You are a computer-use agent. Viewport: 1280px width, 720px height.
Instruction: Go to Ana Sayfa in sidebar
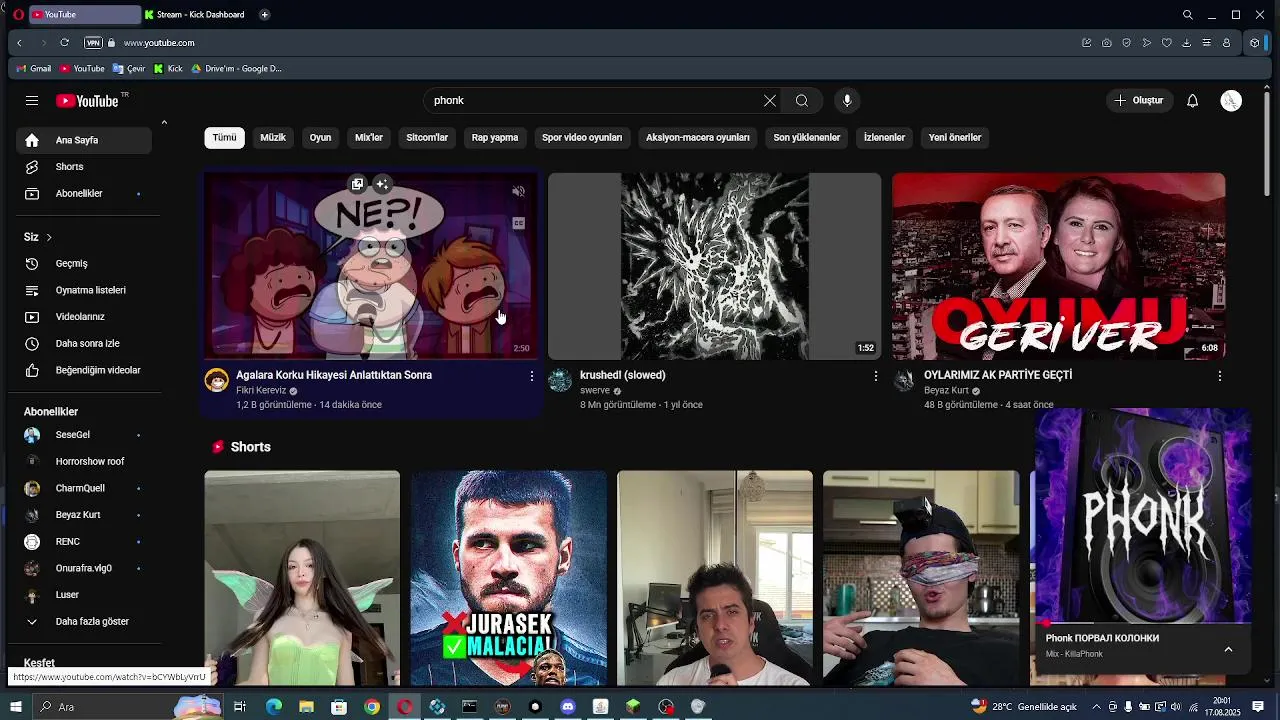pyautogui.click(x=84, y=140)
